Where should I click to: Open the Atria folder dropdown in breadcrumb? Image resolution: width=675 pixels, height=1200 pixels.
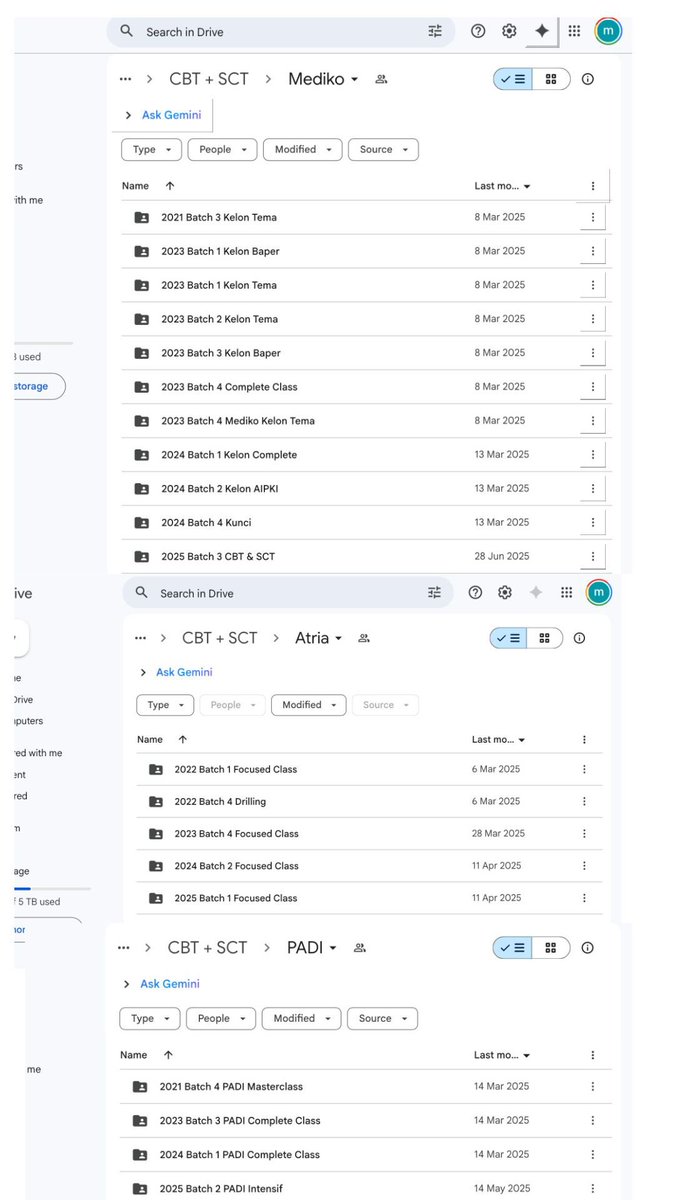[318, 638]
